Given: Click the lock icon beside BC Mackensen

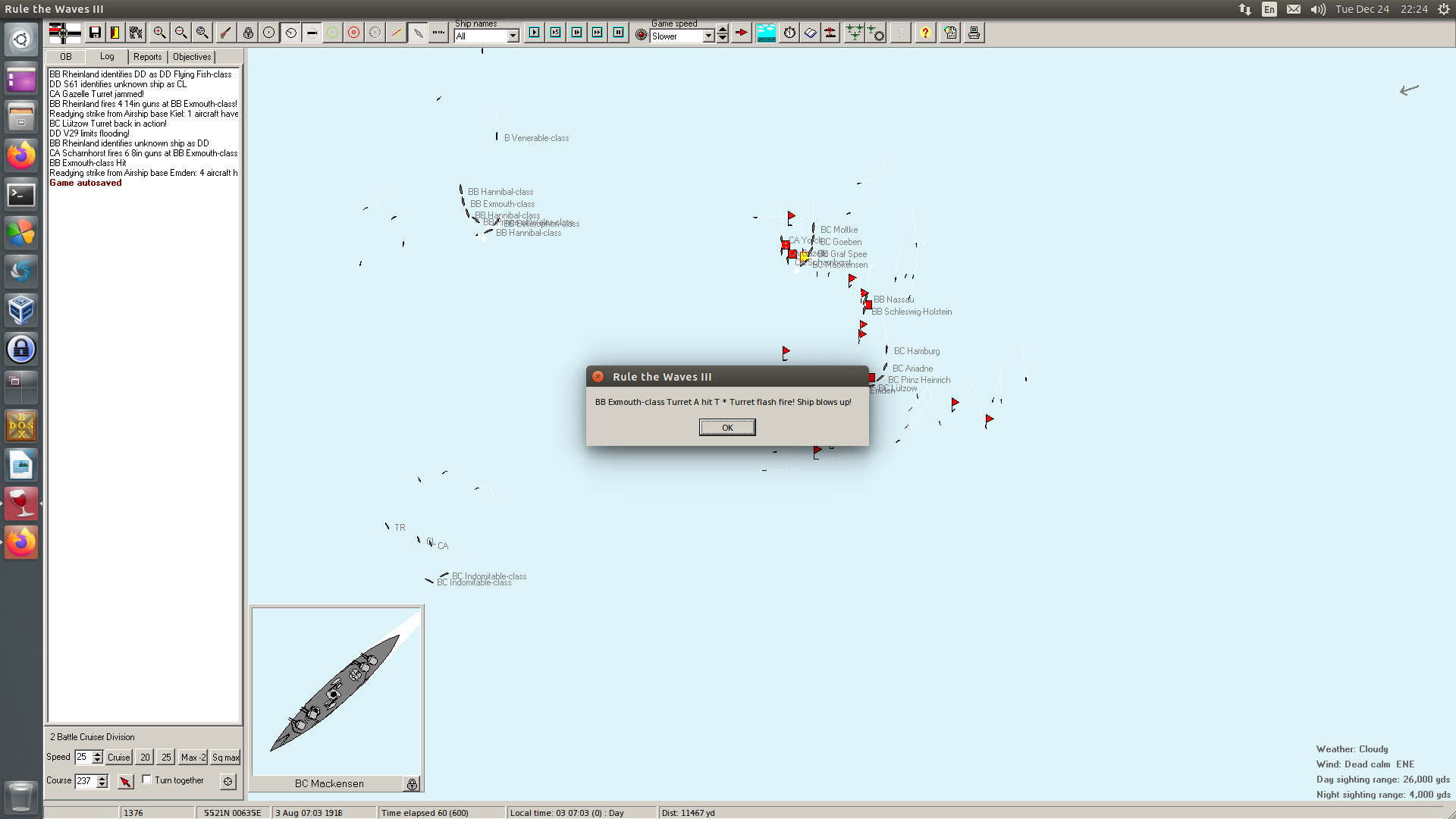Looking at the screenshot, I should click(x=412, y=784).
